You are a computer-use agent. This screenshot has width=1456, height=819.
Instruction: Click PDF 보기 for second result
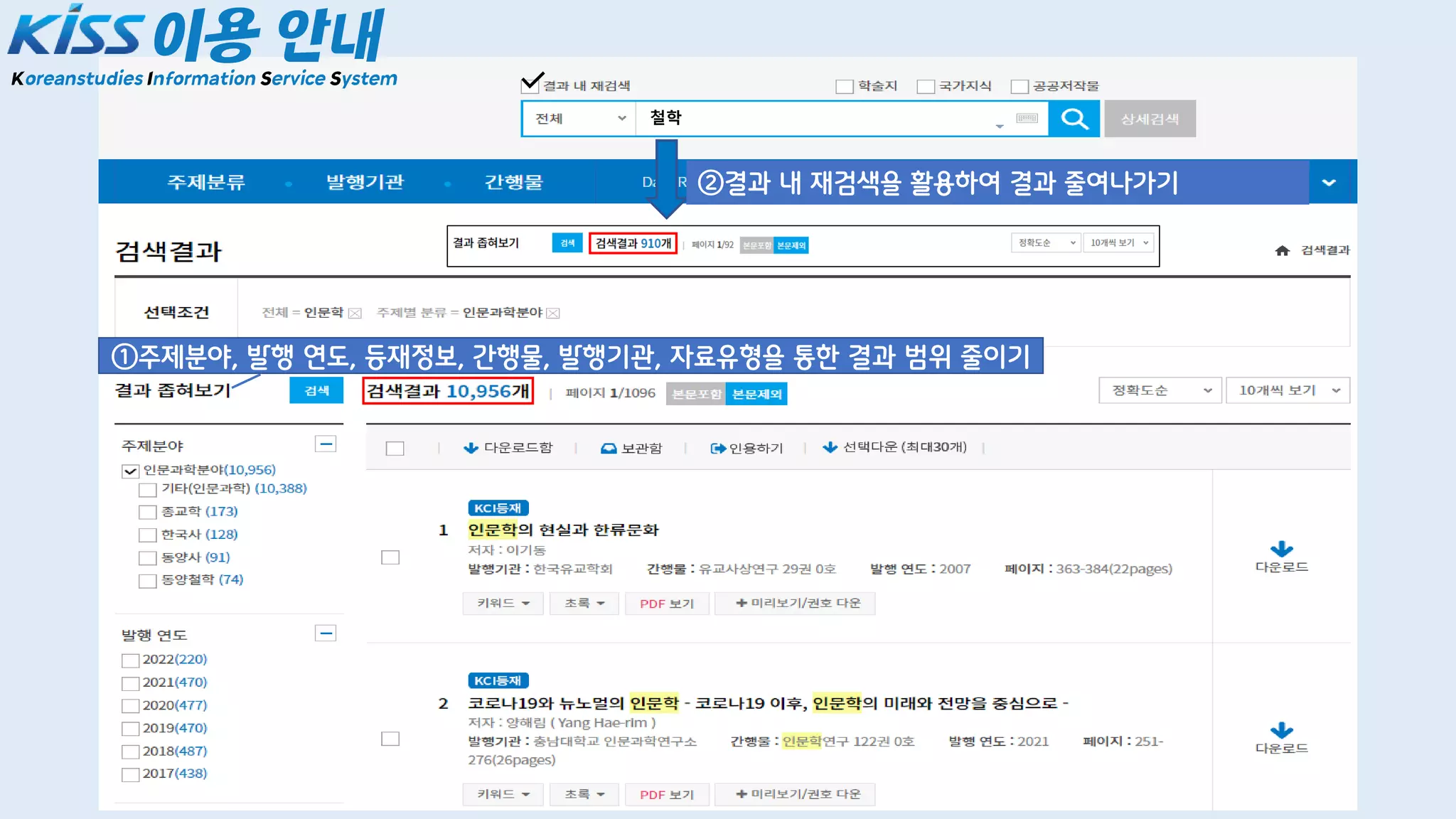pos(667,795)
